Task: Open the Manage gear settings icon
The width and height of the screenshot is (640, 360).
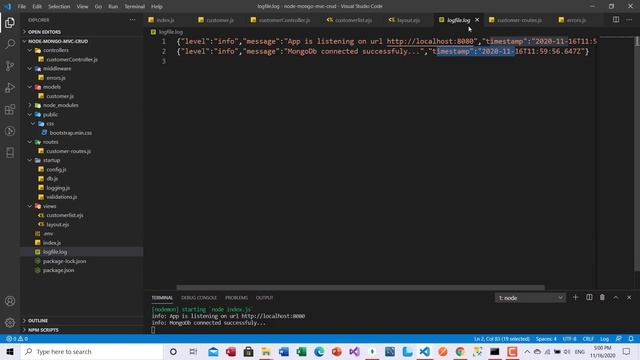Action: pyautogui.click(x=10, y=323)
